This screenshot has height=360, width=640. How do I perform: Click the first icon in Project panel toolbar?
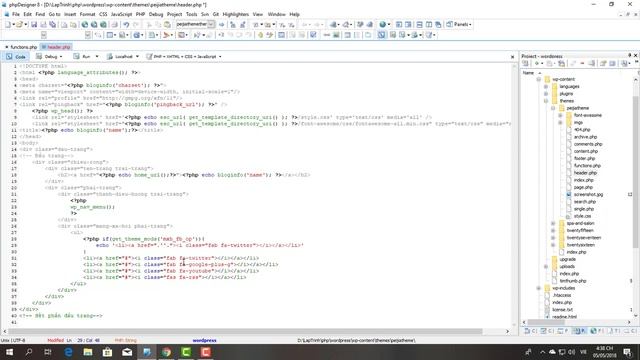coord(526,63)
